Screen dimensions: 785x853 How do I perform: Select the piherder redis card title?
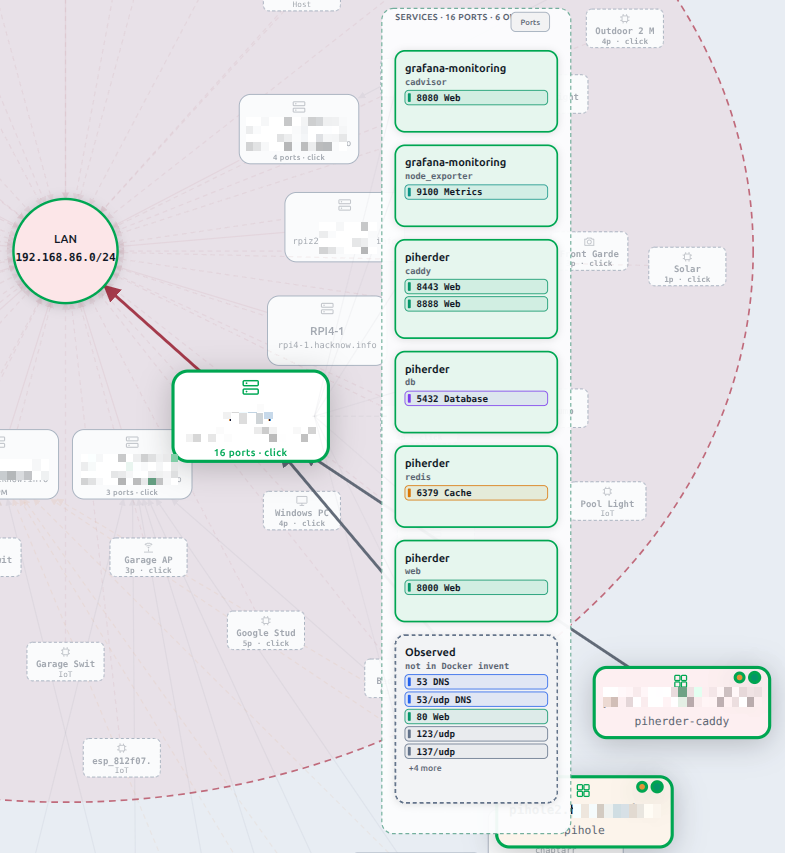[427, 463]
